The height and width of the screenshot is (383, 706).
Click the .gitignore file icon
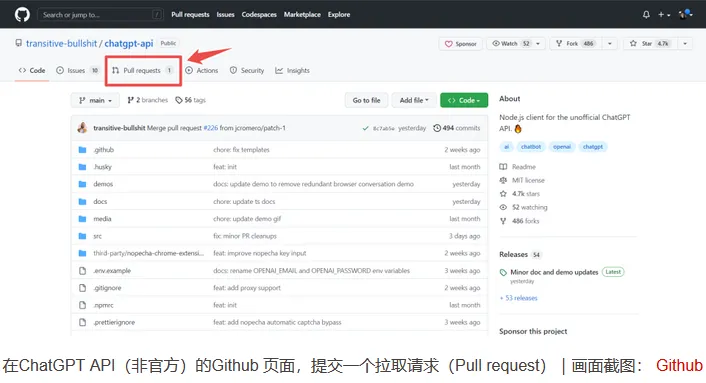[82, 288]
